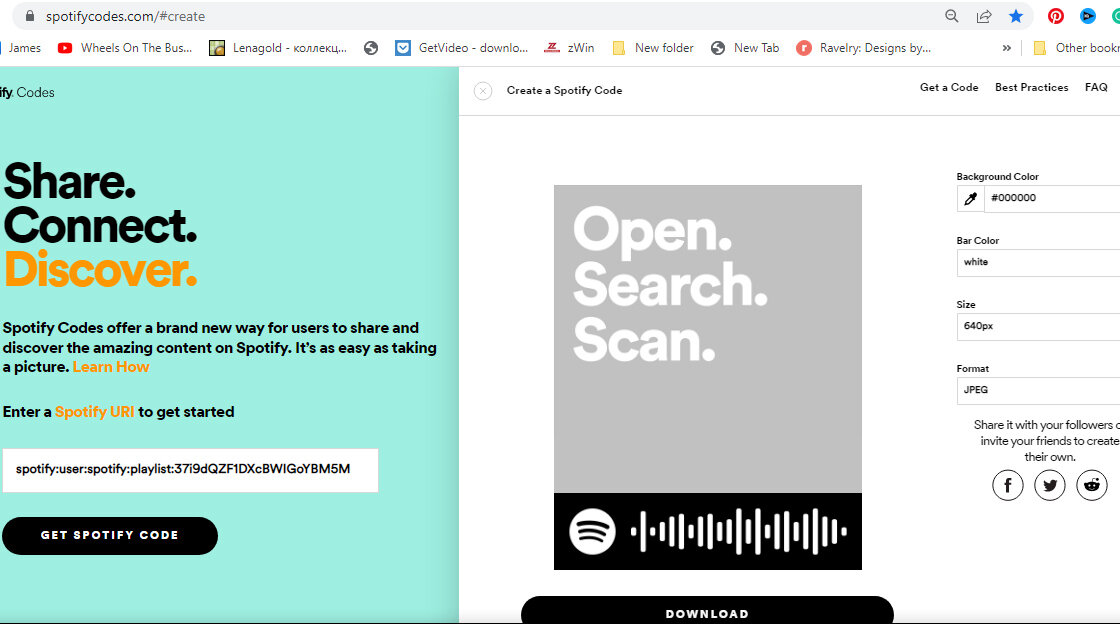Click the globe bookmark after Lenagold
Screen dimensions: 1120x624
click(x=371, y=48)
